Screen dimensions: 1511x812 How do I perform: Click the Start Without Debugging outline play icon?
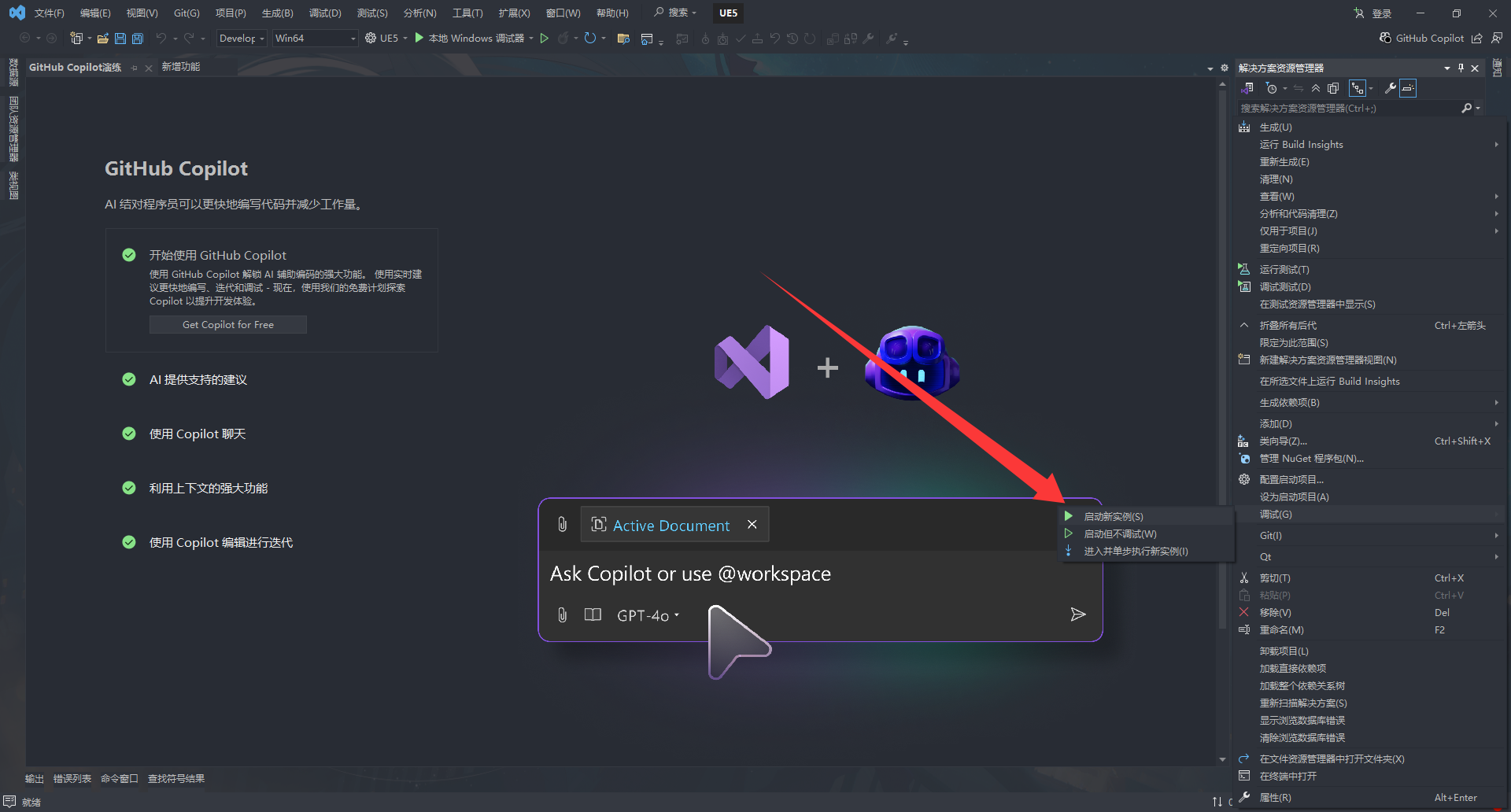(x=544, y=38)
